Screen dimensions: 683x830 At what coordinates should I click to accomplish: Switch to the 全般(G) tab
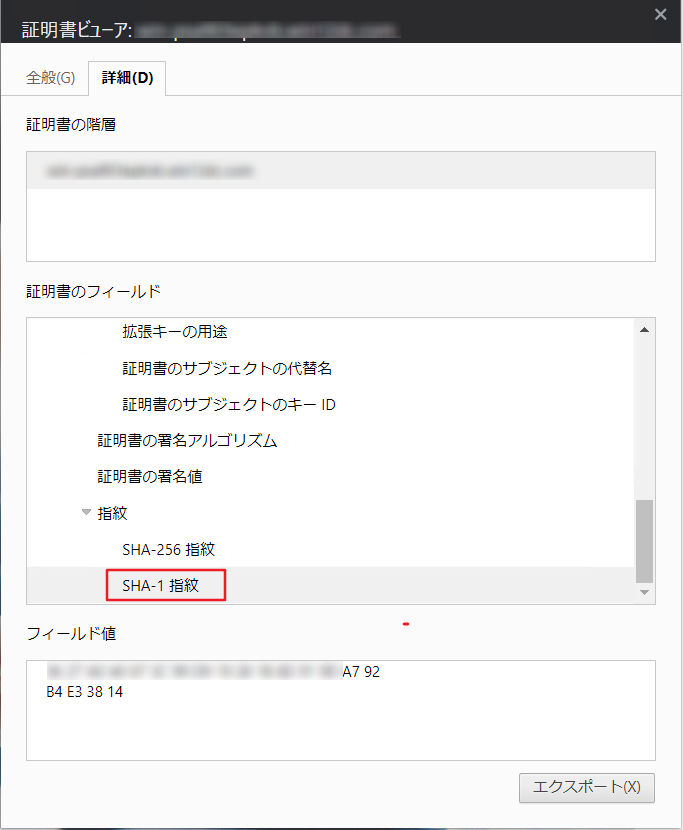[50, 78]
